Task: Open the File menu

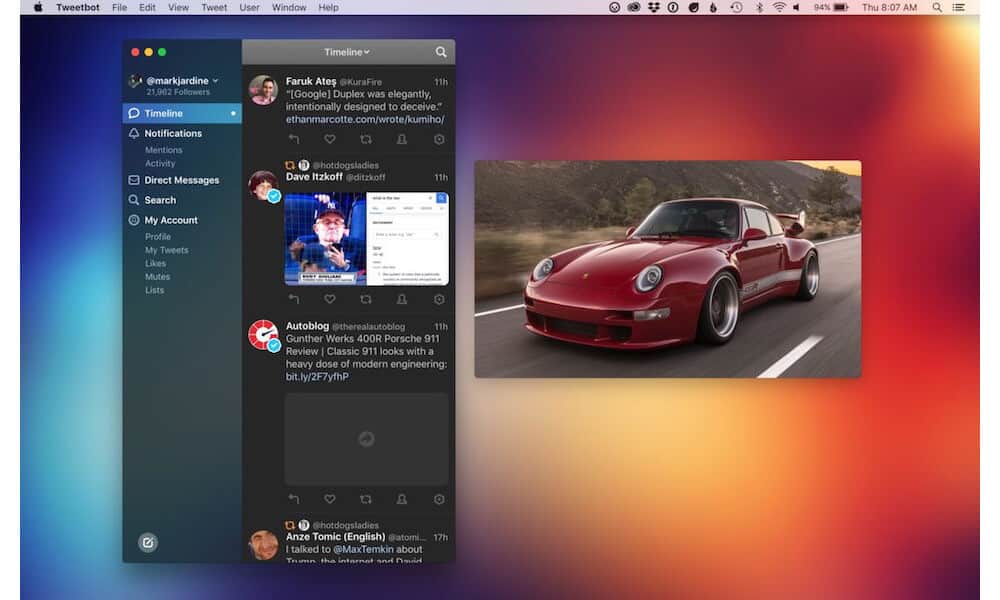Action: coord(119,8)
